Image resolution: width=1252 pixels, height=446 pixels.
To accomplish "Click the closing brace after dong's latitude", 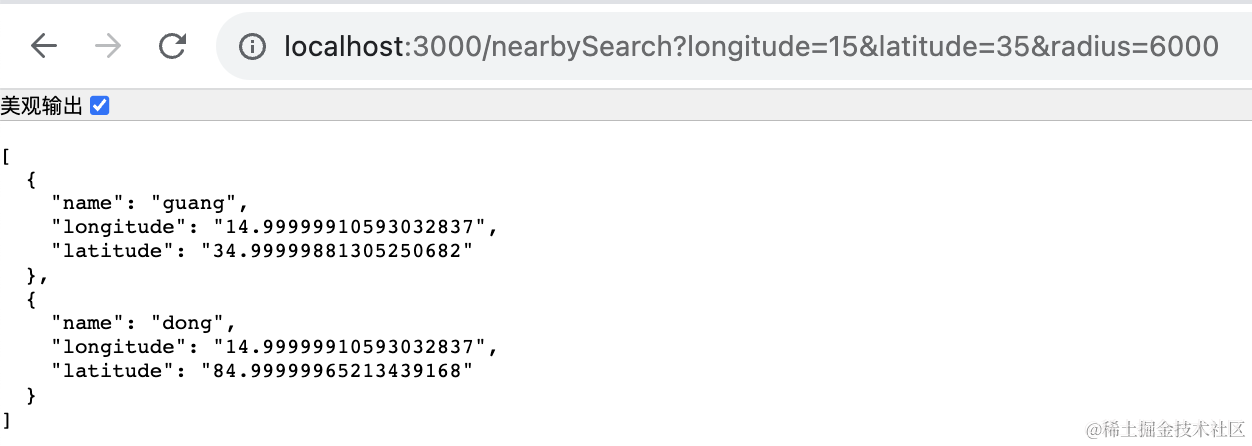I will [x=31, y=395].
